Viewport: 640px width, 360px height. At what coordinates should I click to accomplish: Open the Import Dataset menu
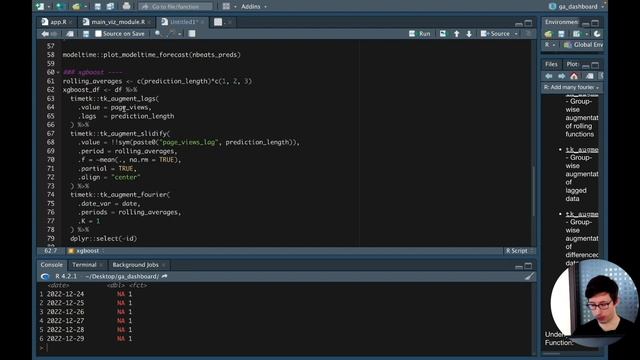coord(579,34)
